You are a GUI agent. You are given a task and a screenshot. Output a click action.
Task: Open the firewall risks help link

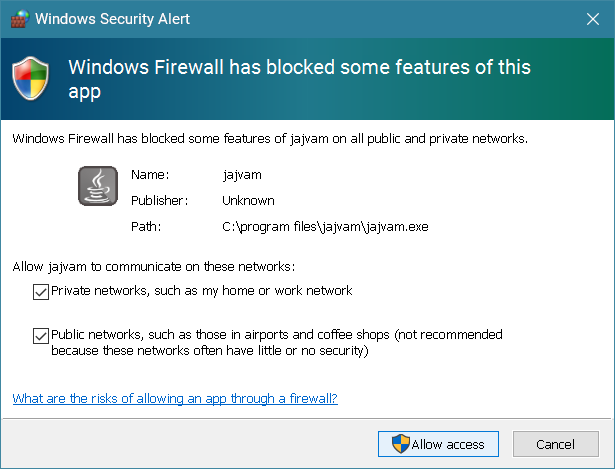point(175,398)
